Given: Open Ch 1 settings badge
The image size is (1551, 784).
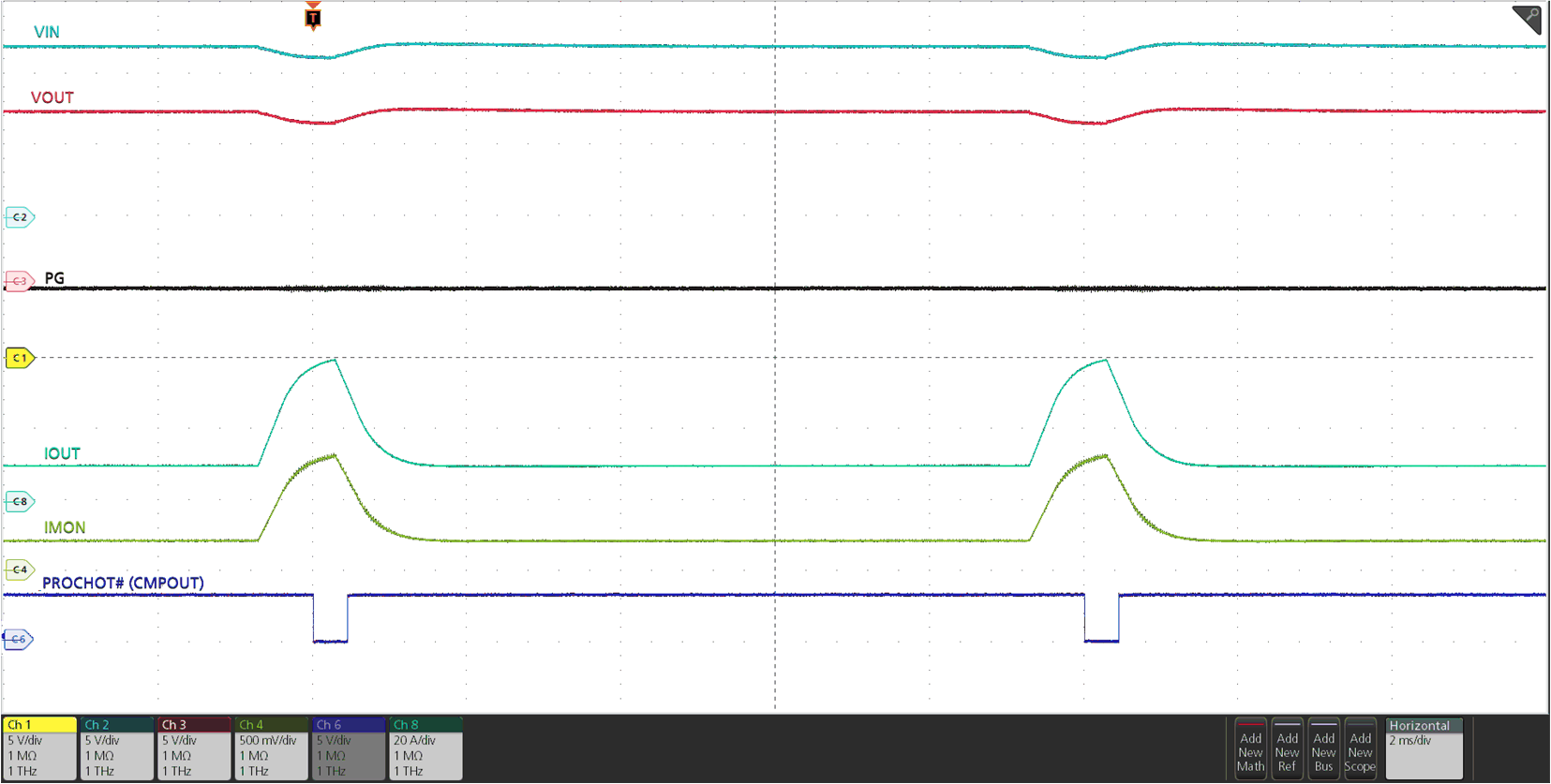Looking at the screenshot, I should coord(39,748).
